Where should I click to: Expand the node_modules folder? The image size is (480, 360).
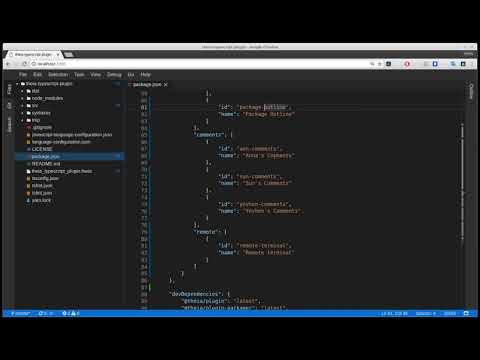pyautogui.click(x=22, y=98)
